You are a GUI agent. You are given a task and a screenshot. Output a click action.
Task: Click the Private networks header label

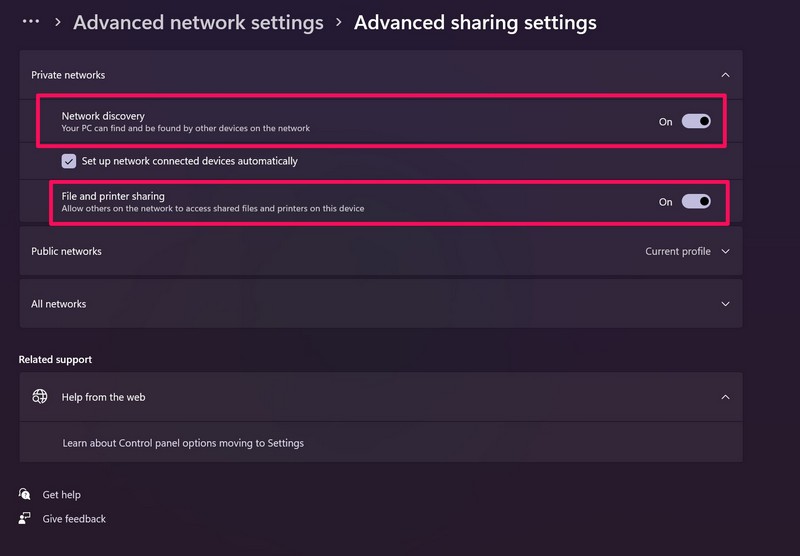pos(68,75)
